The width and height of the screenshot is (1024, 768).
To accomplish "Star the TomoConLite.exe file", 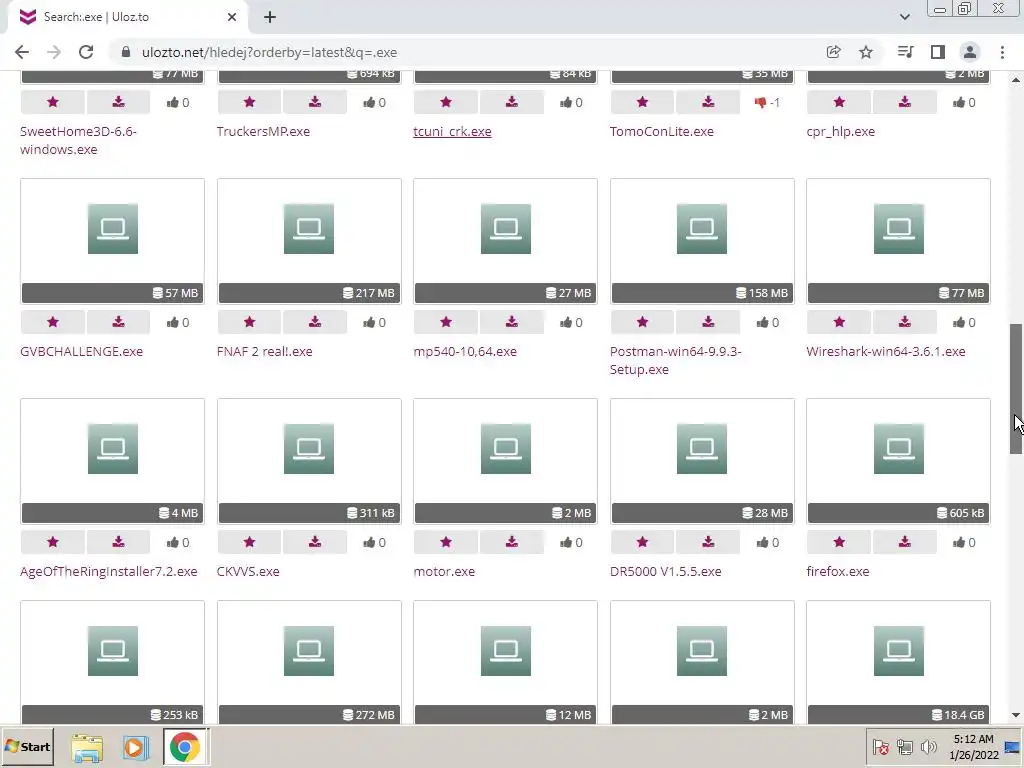I will click(x=643, y=102).
